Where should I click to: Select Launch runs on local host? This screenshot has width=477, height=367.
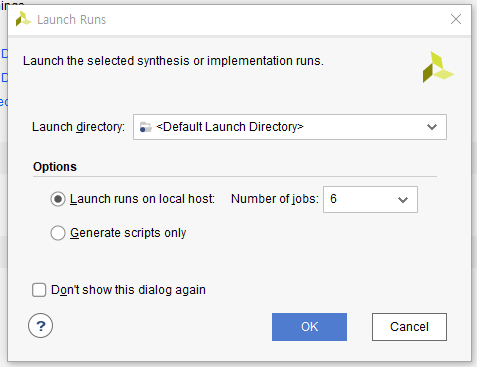click(58, 199)
